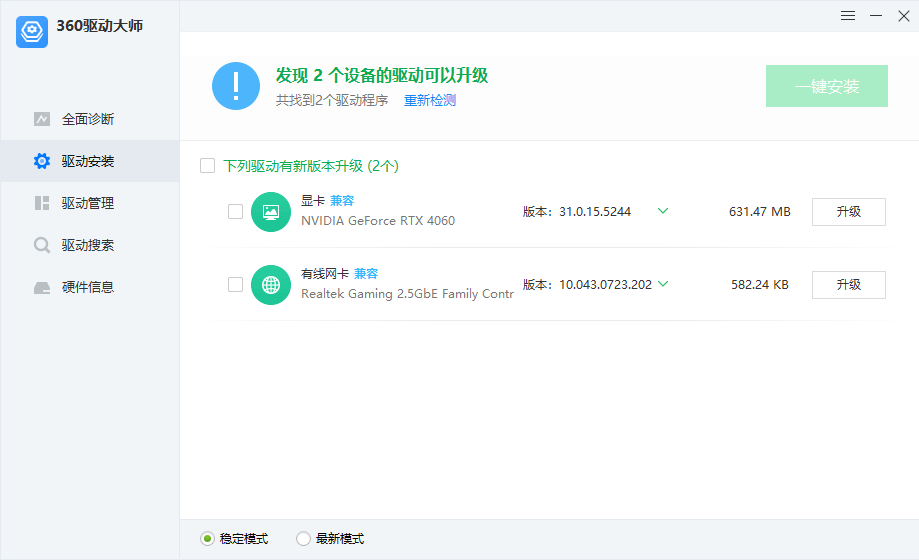Image resolution: width=919 pixels, height=560 pixels.
Task: Check the NVIDIA GeForce RTX 4060 checkbox
Action: click(235, 211)
